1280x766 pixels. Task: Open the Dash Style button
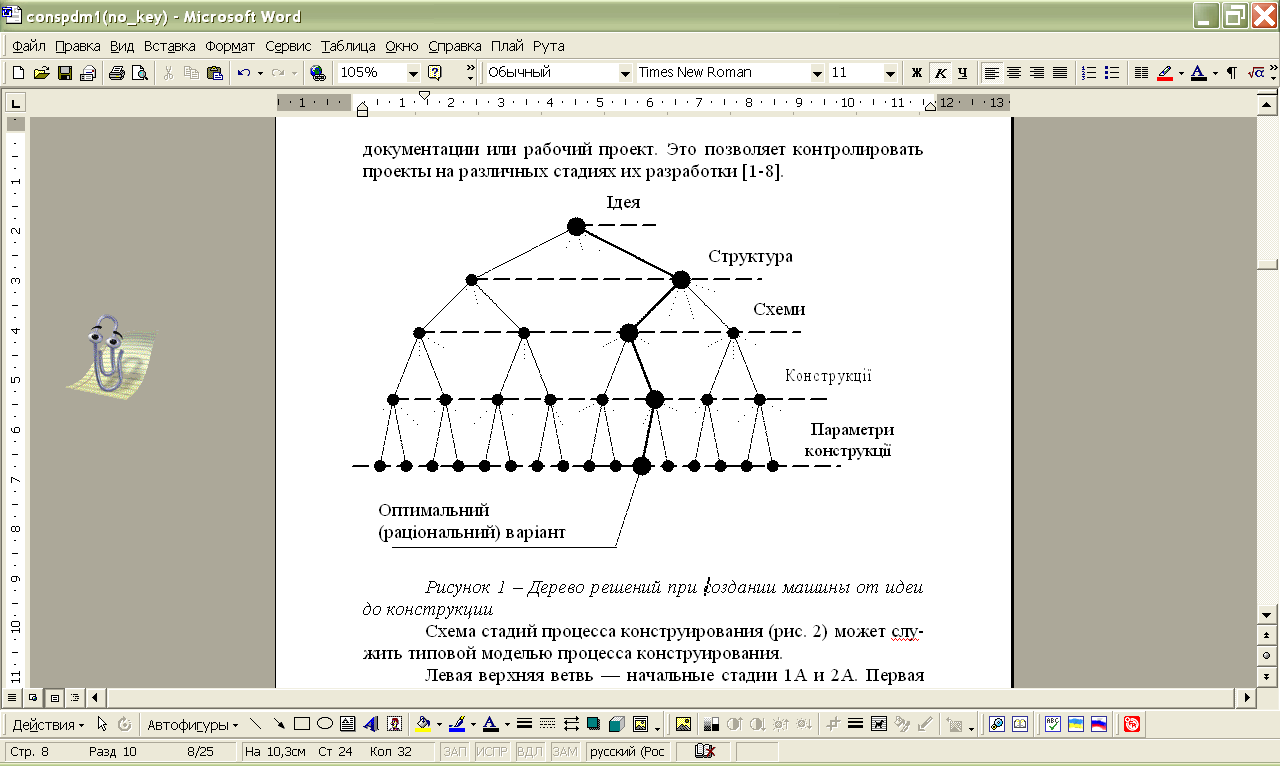point(547,724)
